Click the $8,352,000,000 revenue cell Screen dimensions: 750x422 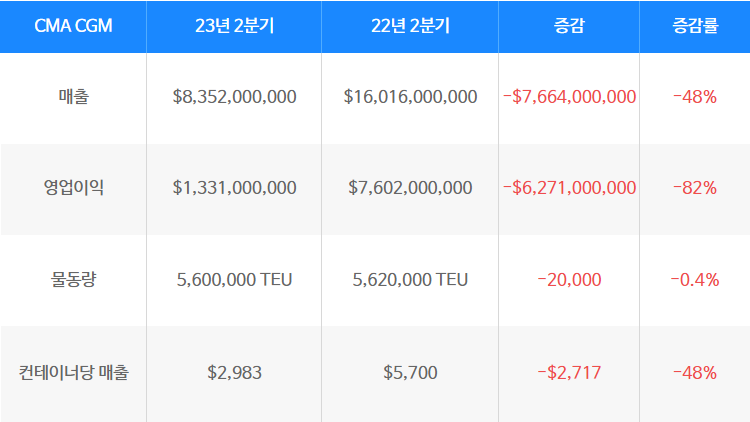click(234, 97)
